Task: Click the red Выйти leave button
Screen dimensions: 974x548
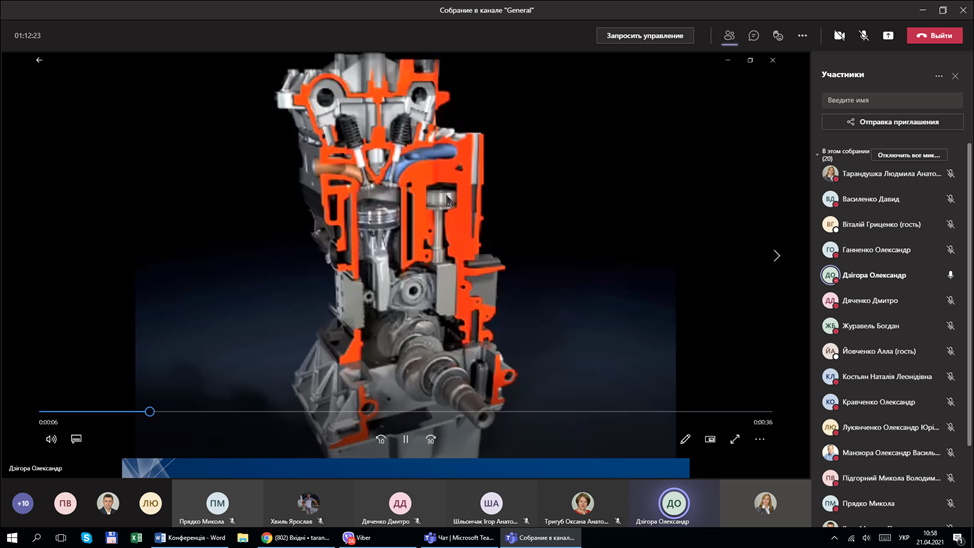Action: (x=934, y=35)
